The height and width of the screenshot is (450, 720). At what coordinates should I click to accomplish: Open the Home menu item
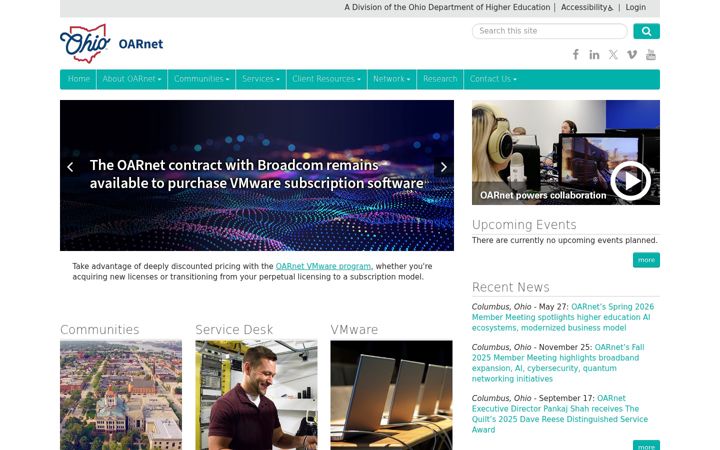pos(79,79)
